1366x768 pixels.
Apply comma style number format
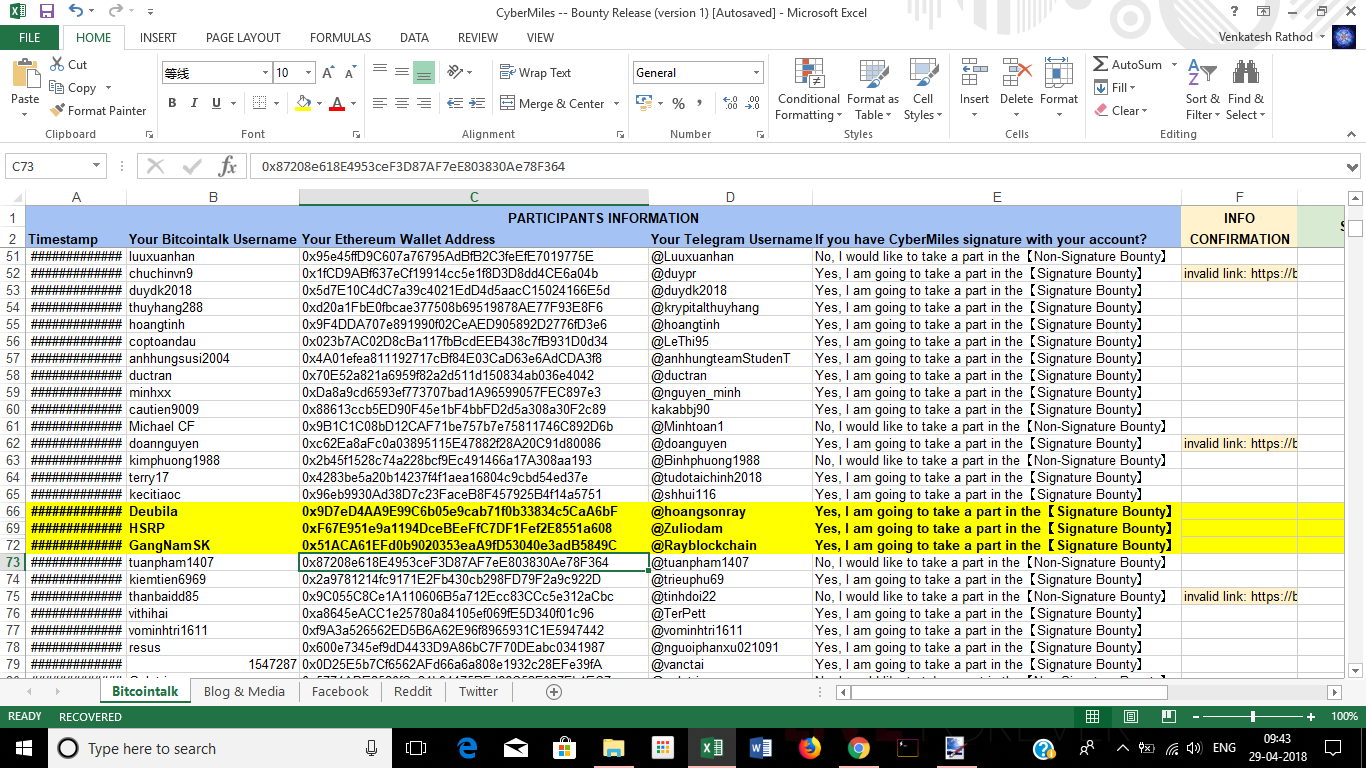(x=700, y=103)
